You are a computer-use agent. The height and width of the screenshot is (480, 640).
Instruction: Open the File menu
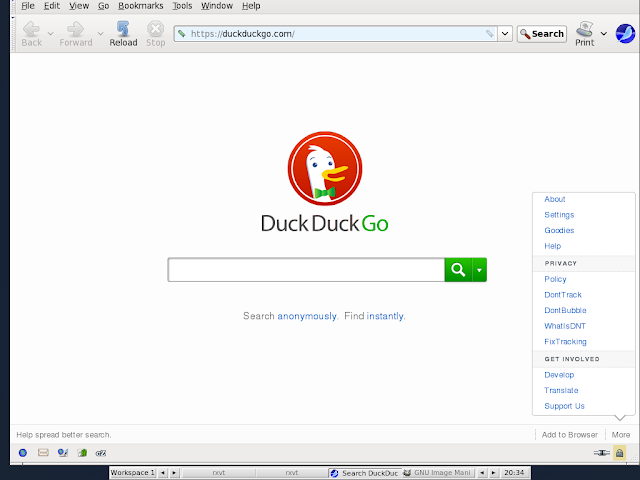(x=28, y=6)
